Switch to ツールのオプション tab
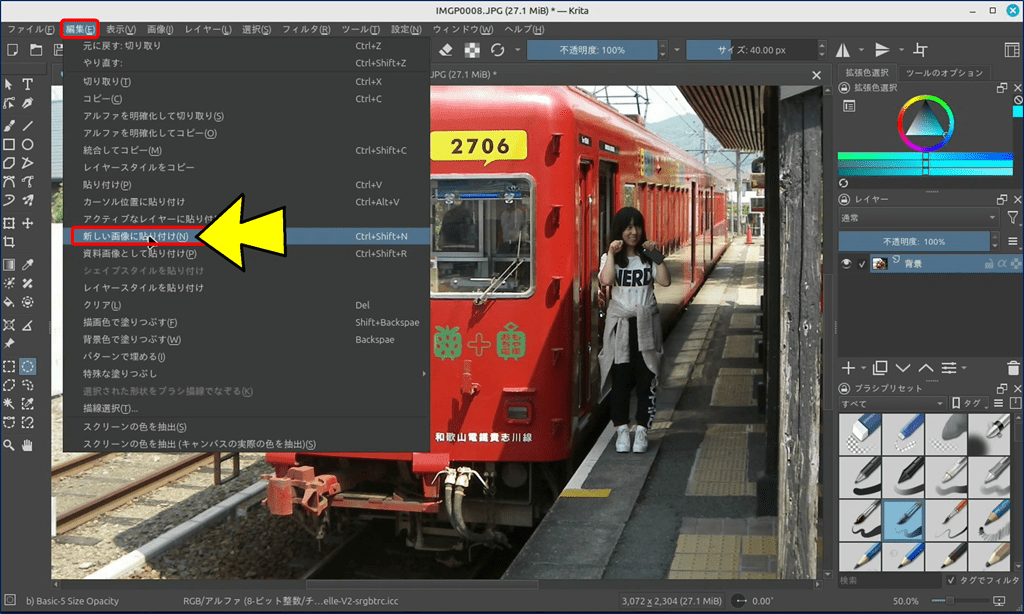 tap(944, 73)
